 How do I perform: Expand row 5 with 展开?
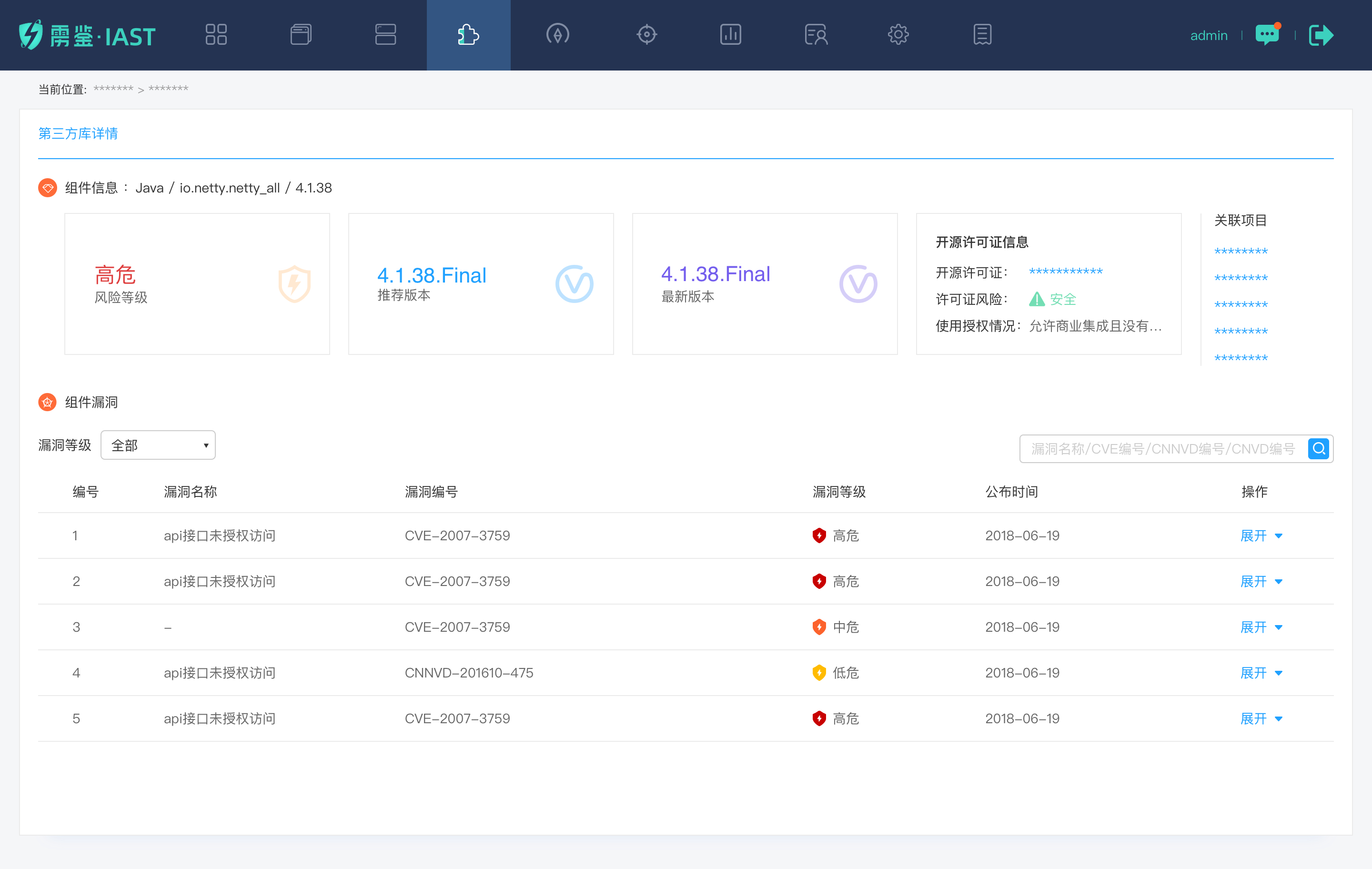[1261, 718]
